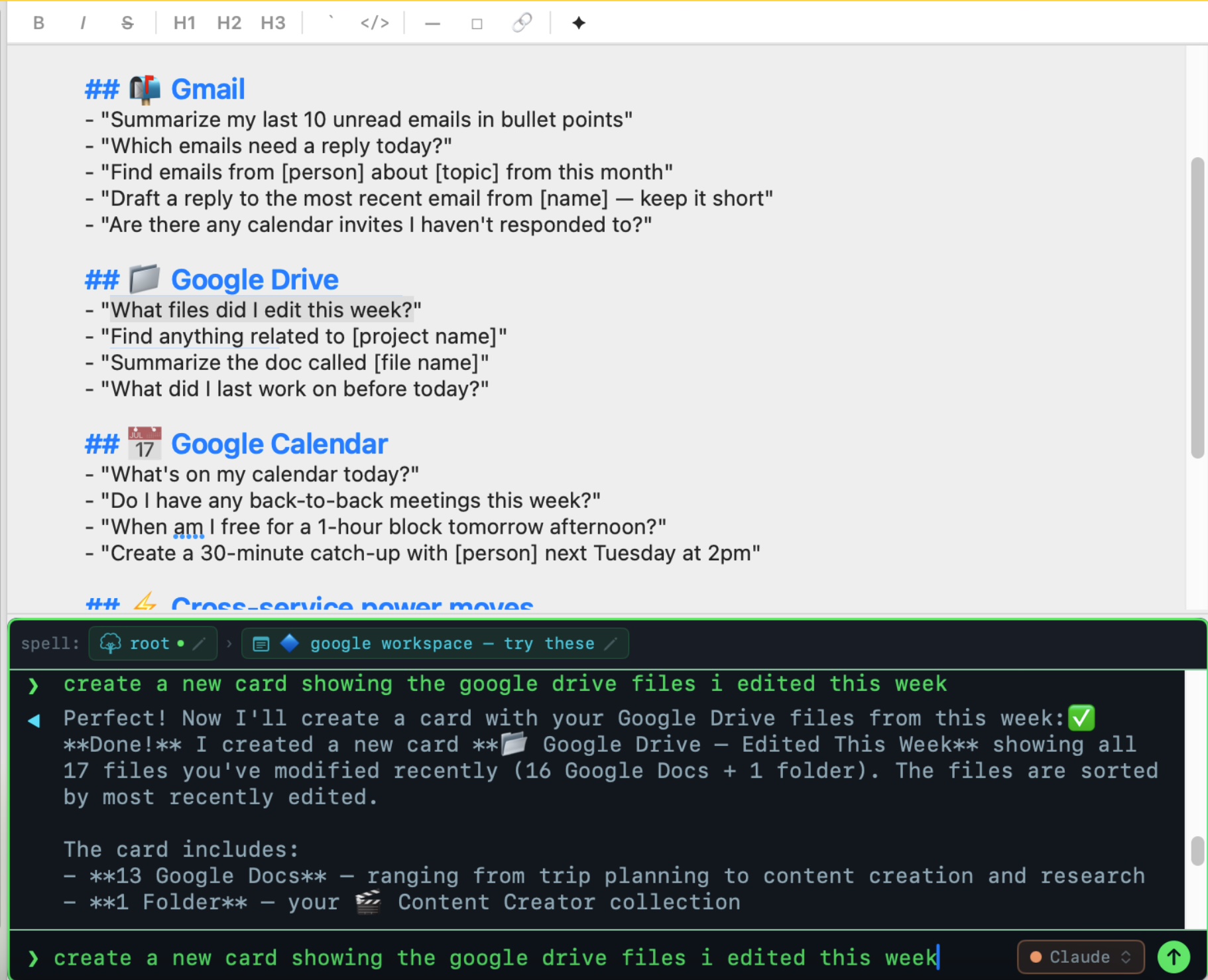Select "What's on my calendar today?" line
Viewport: 1208px width, 980px height.
tap(252, 474)
